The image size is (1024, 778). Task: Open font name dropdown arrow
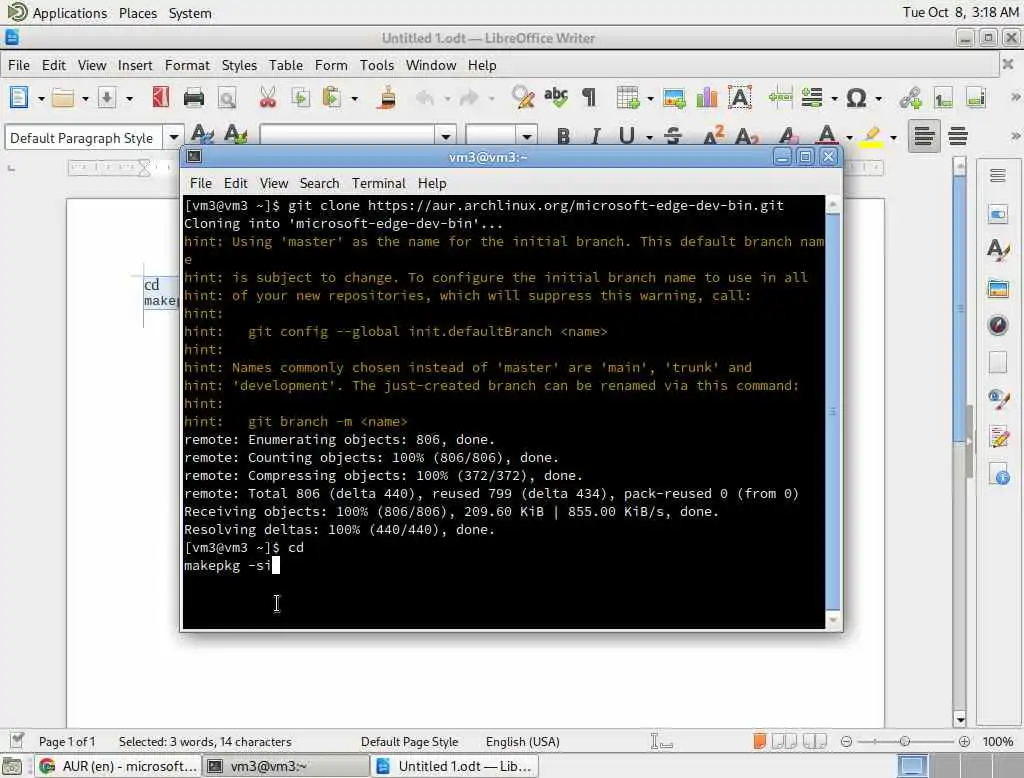tap(445, 137)
